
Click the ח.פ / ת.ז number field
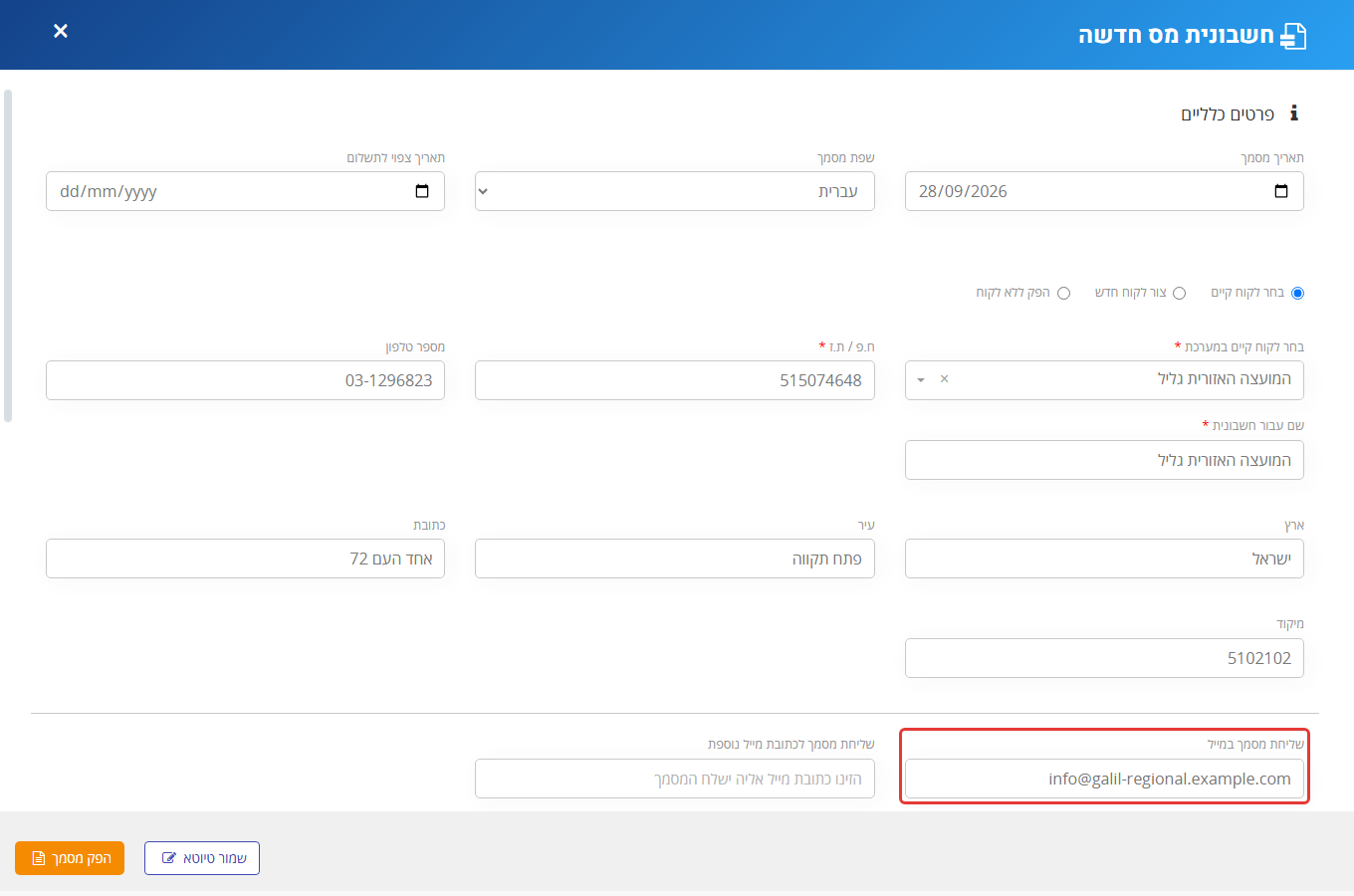(675, 380)
